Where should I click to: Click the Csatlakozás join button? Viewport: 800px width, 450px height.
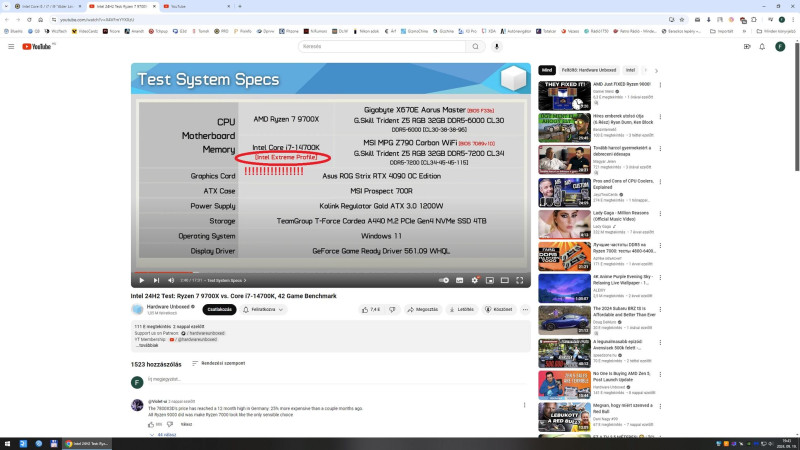pos(219,310)
